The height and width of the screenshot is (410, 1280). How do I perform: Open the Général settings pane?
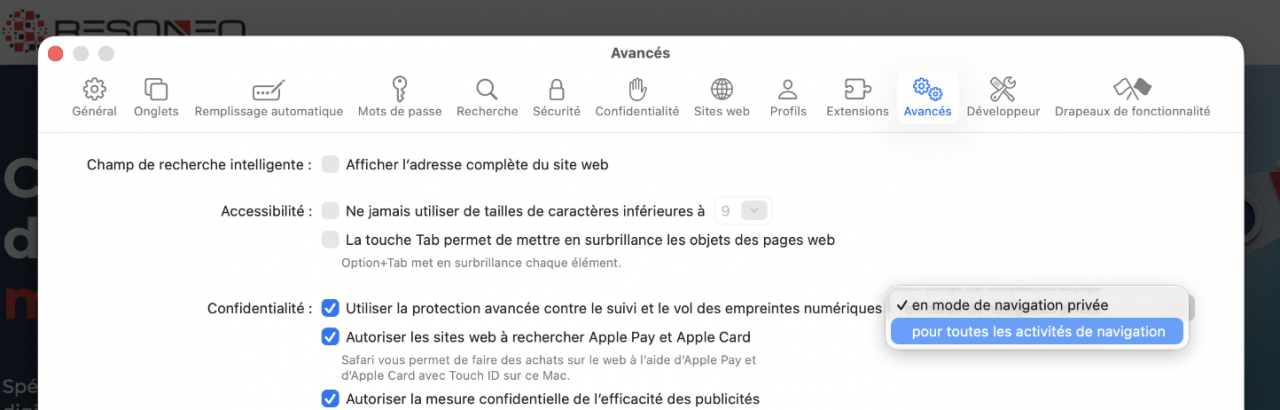(94, 98)
